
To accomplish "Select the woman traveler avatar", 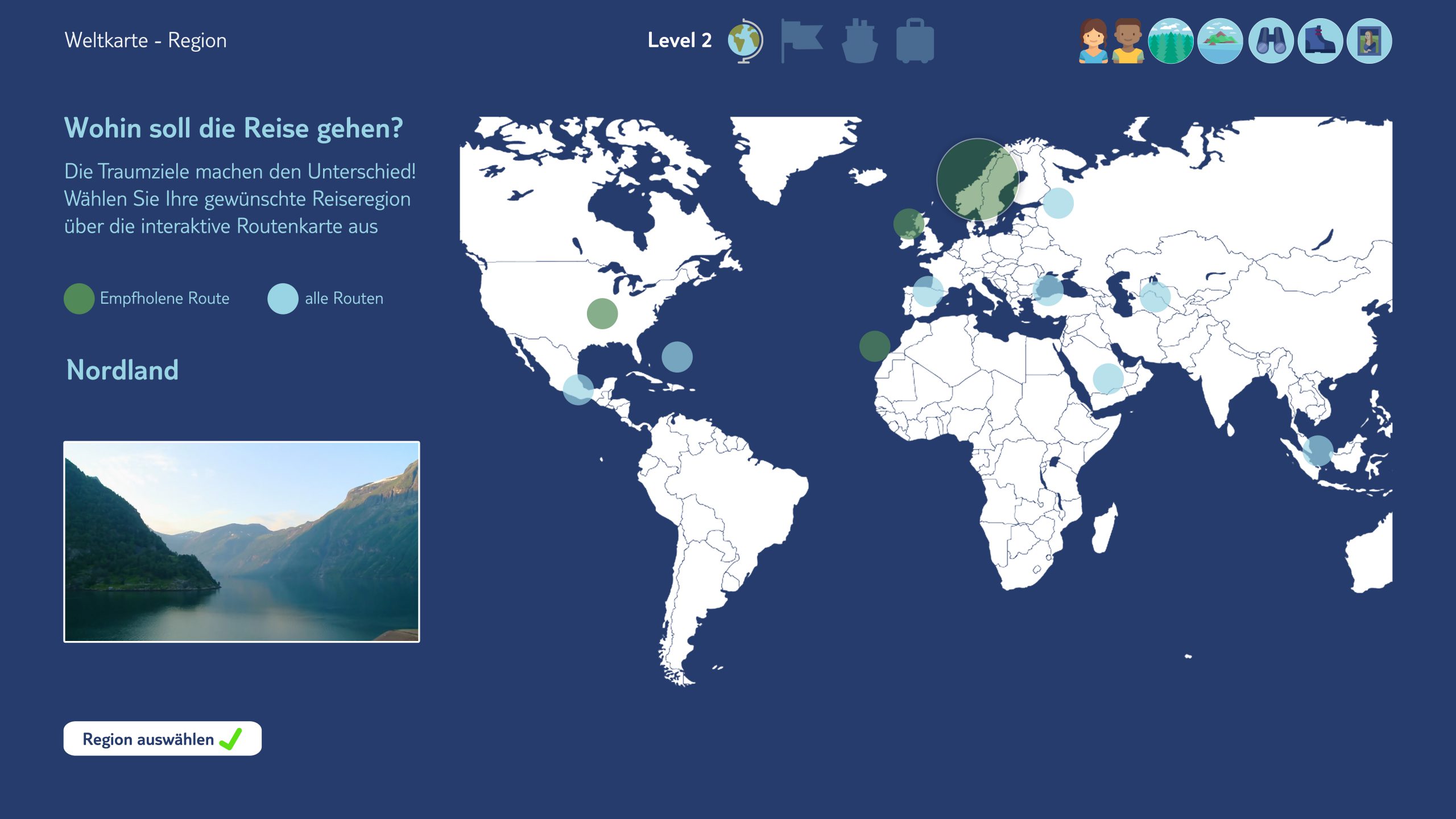I will tap(1093, 41).
